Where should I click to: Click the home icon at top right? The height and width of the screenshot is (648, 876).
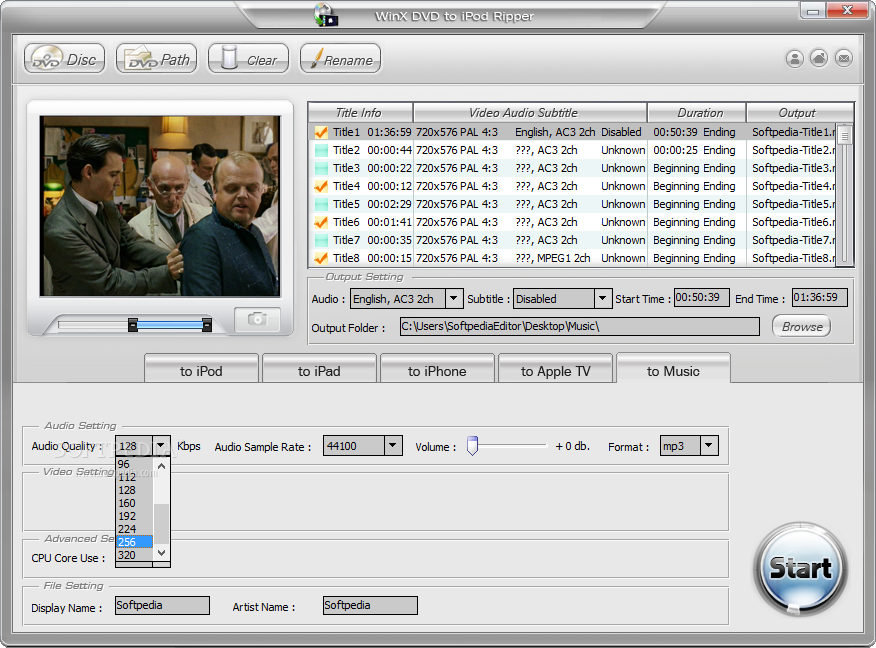[819, 58]
